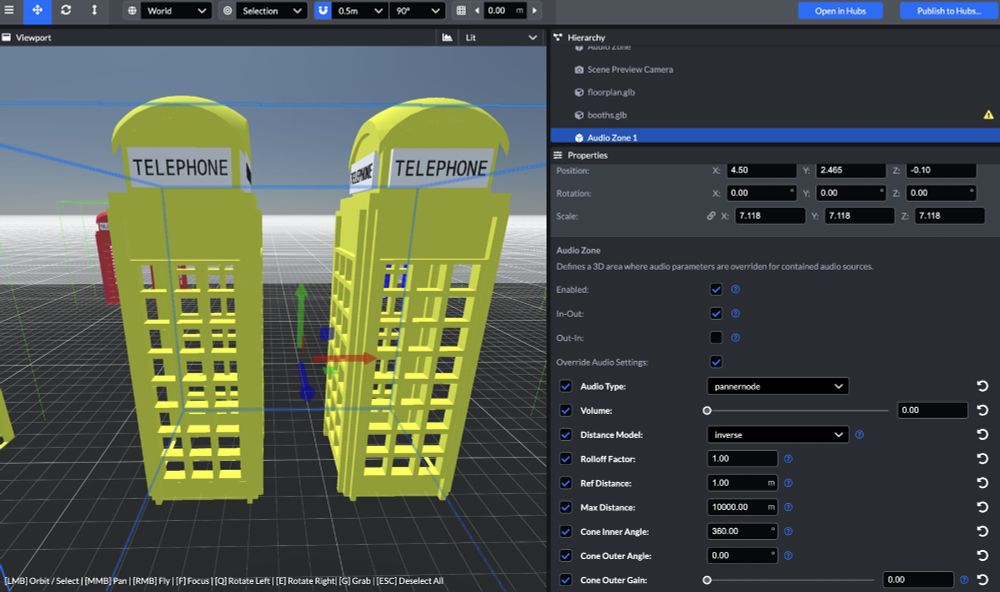
Task: Toggle the magnet snapping button
Action: (323, 11)
